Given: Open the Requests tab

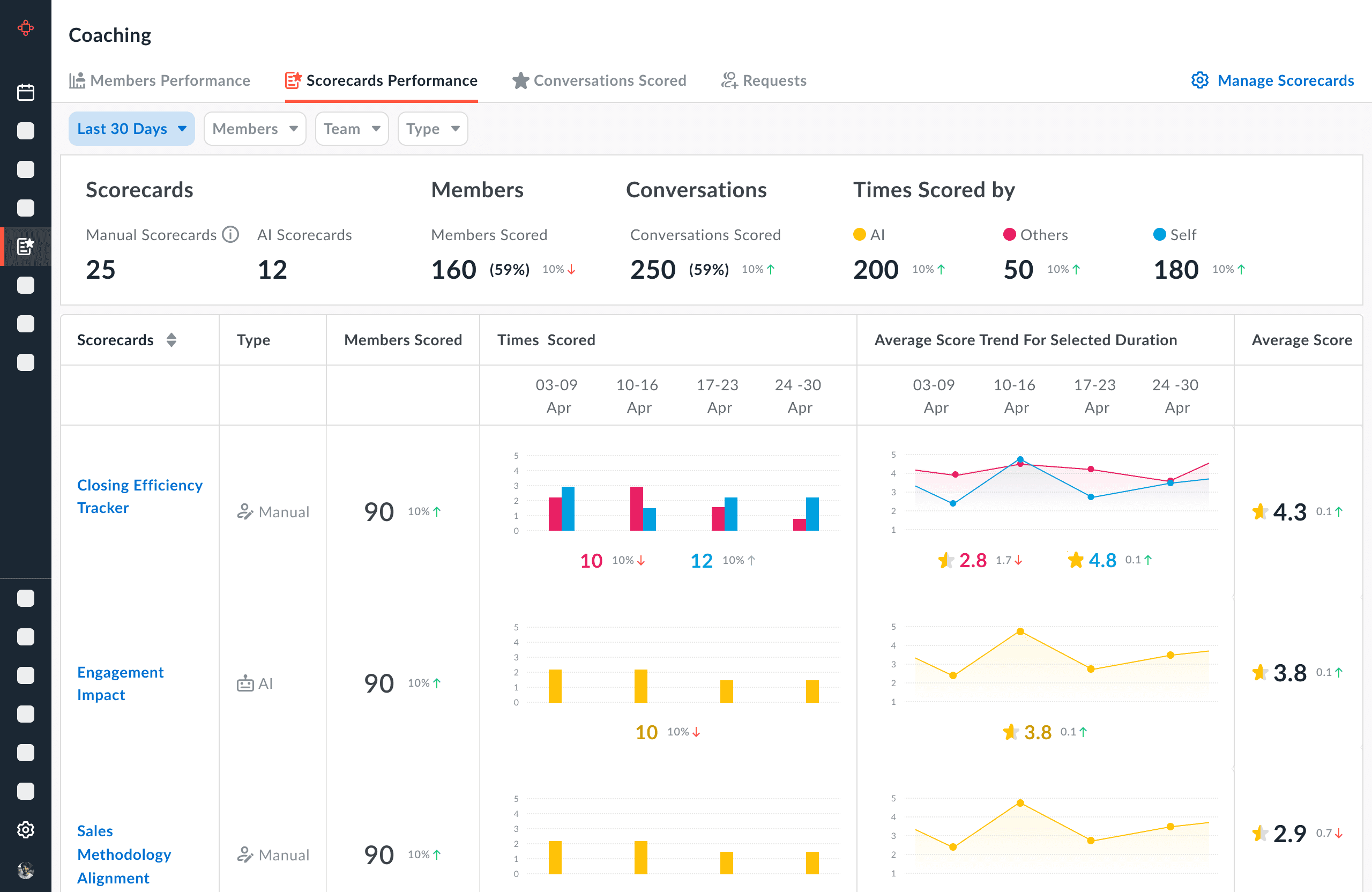Looking at the screenshot, I should [x=763, y=80].
